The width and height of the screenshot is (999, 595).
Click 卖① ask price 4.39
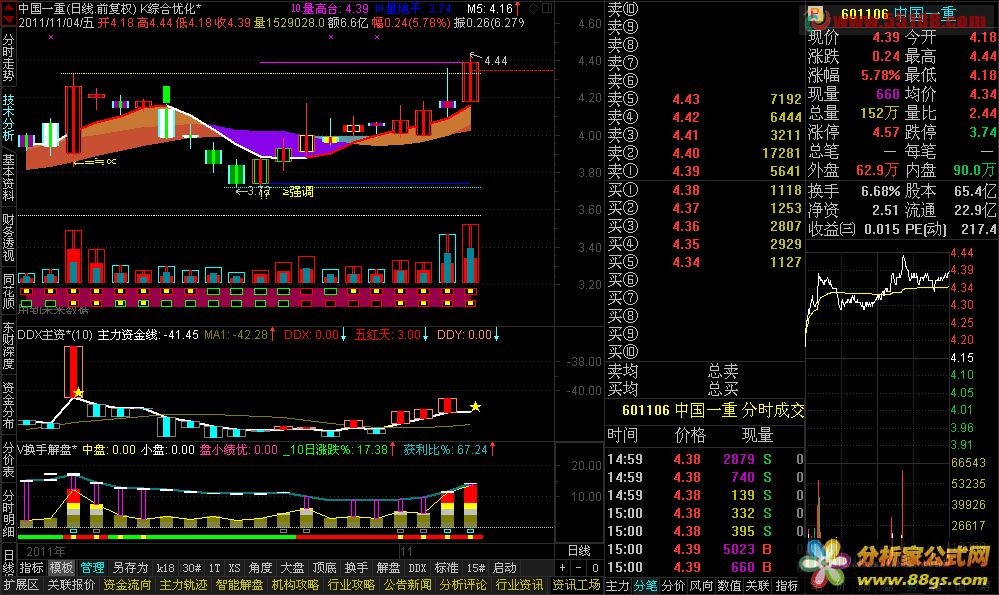click(x=686, y=171)
